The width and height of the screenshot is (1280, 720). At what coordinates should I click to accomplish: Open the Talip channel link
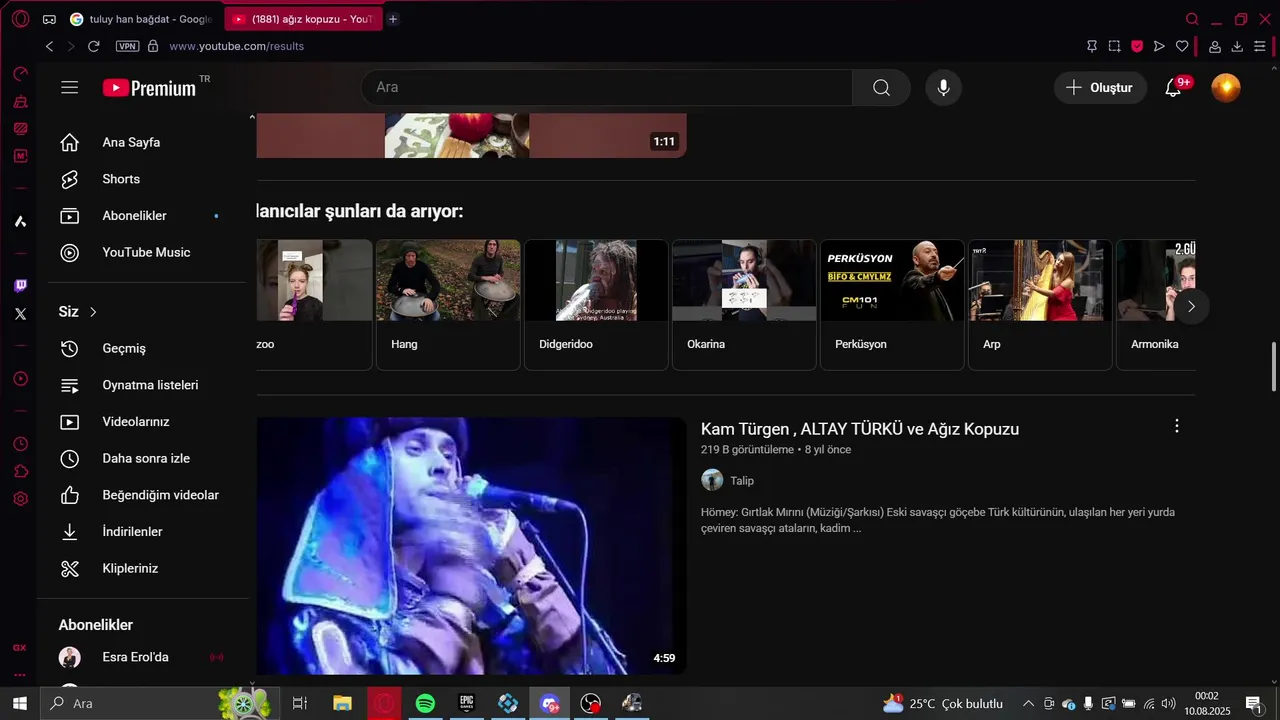pyautogui.click(x=742, y=481)
